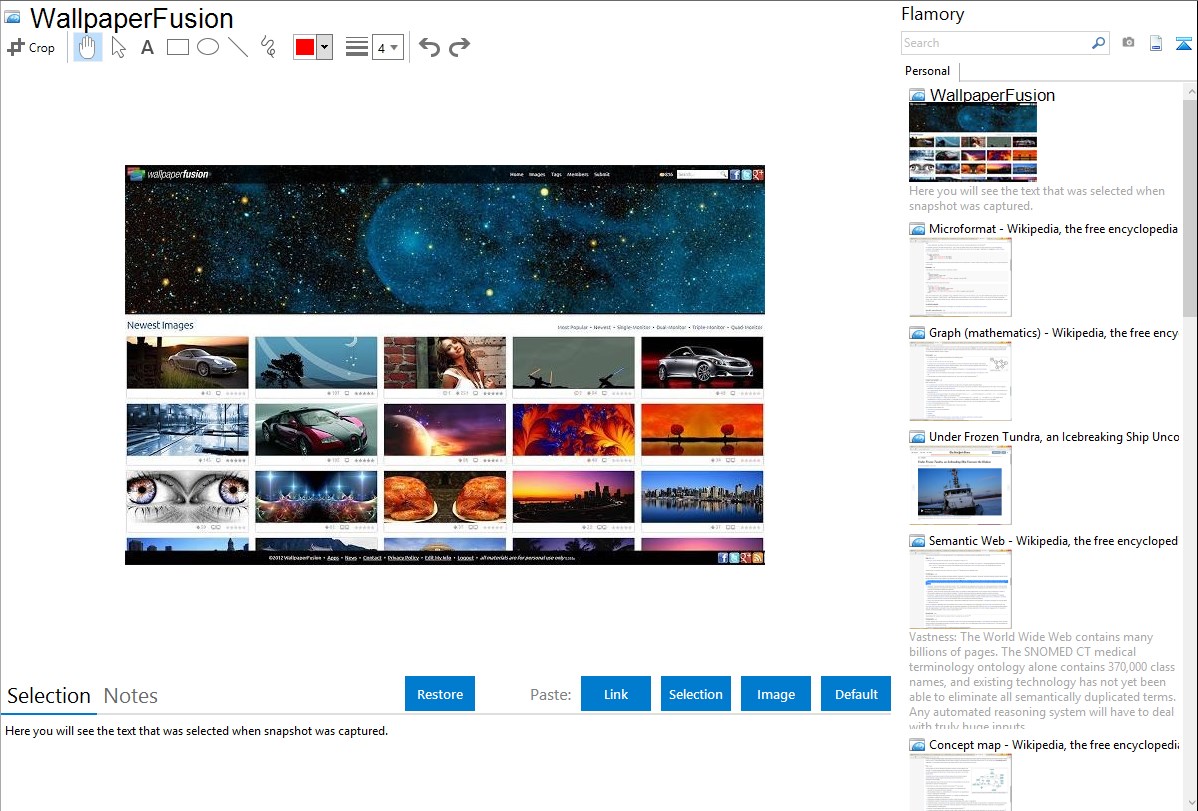The image size is (1198, 811).
Task: Open the WallpaperFusion snapshot thumbnail in sidebar
Action: click(973, 142)
